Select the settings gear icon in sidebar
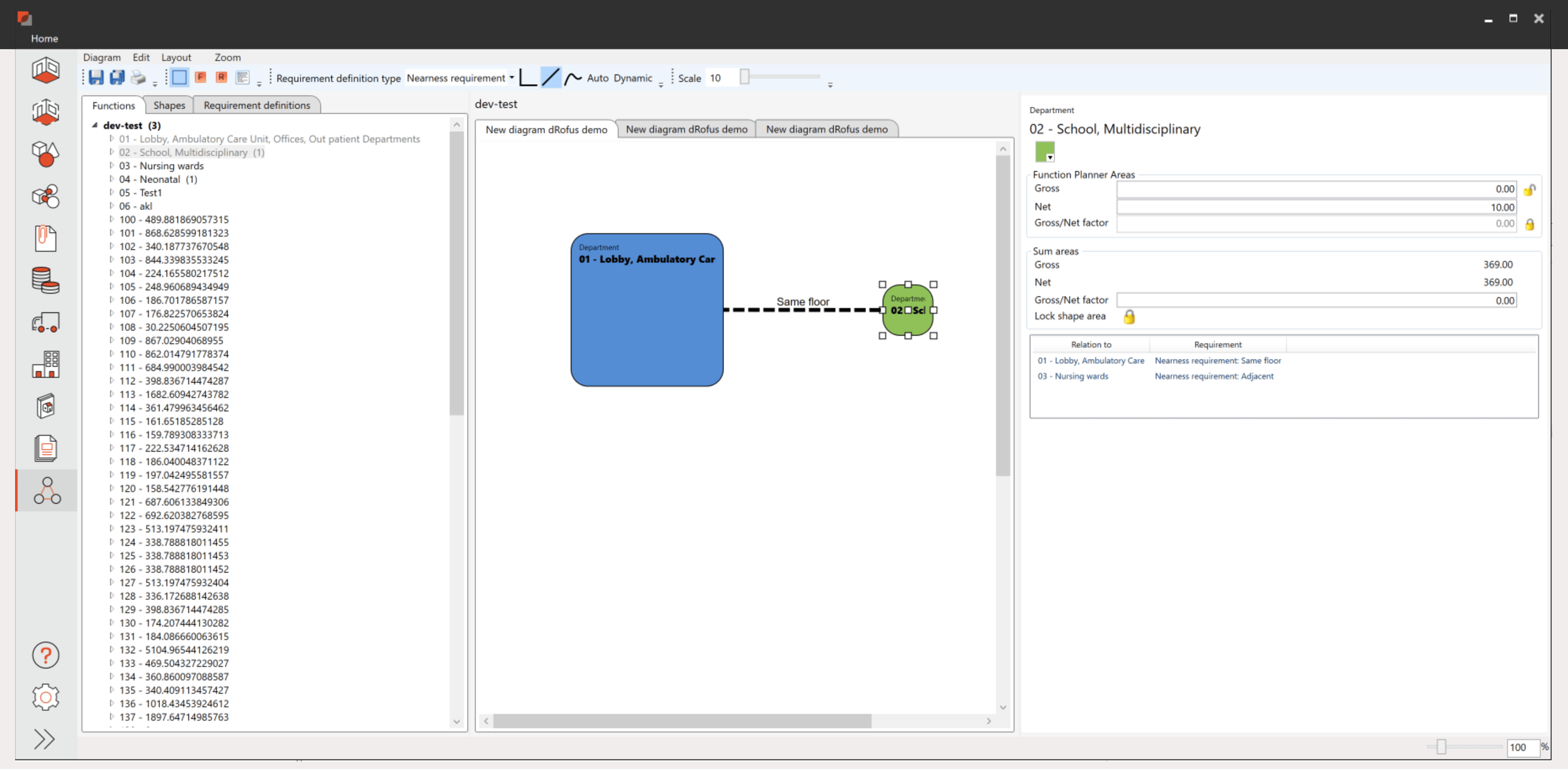1568x769 pixels. 46,697
